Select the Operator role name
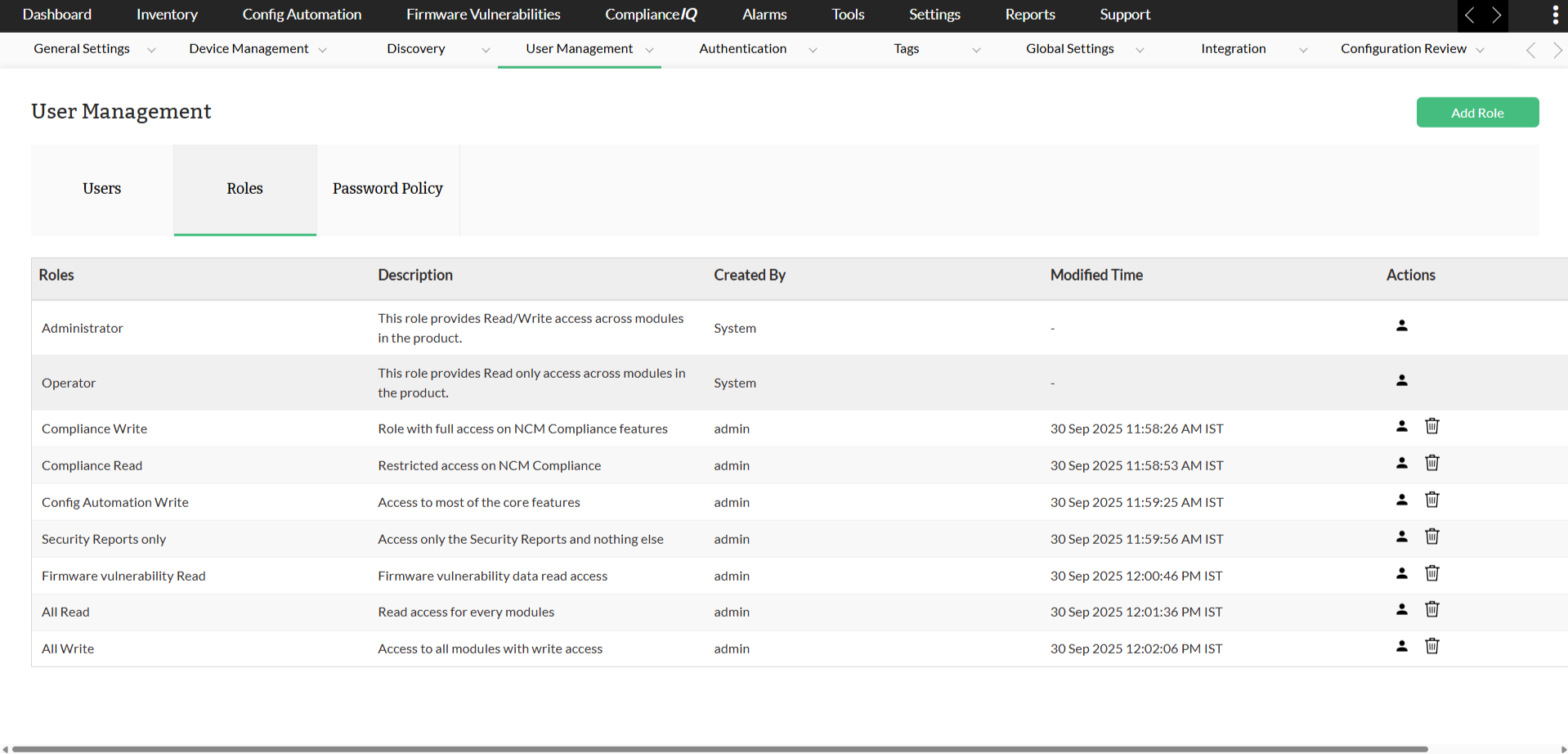 69,383
